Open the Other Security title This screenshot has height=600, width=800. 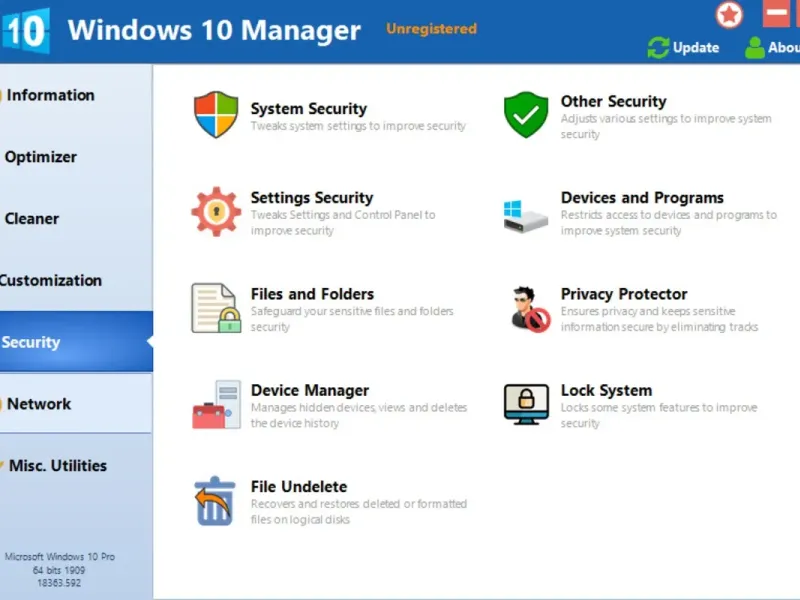[613, 101]
